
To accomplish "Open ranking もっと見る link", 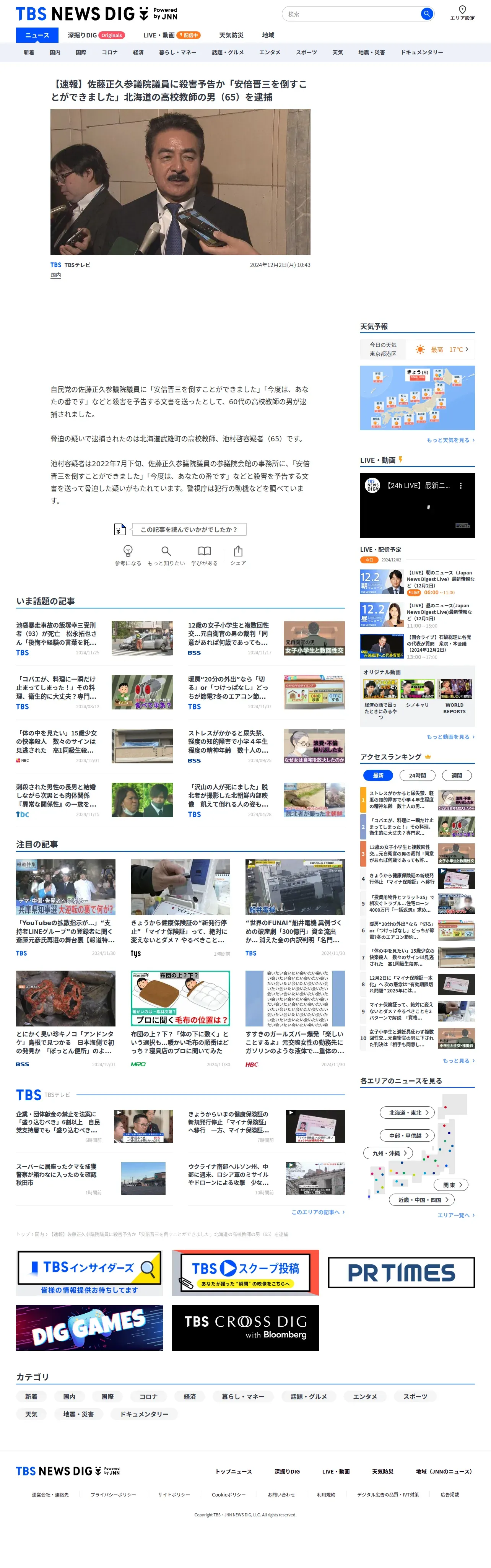I will click(458, 1061).
